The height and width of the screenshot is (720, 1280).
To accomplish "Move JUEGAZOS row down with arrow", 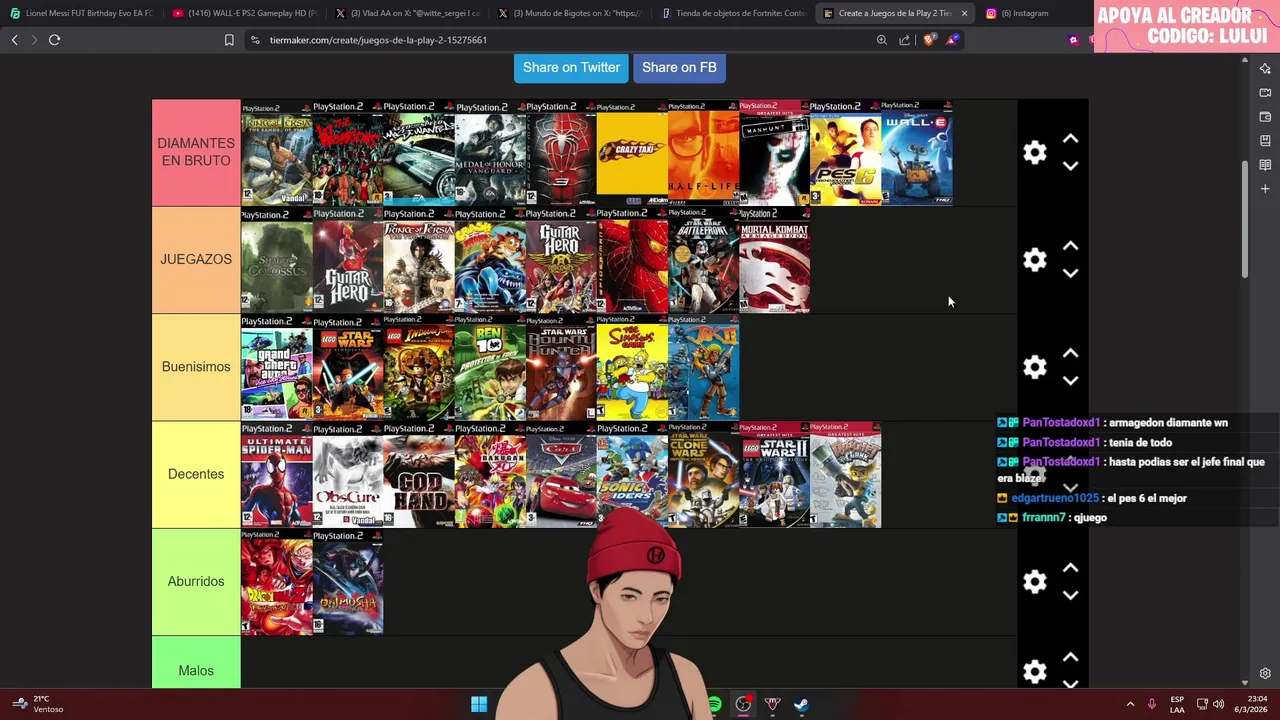I will tap(1070, 273).
